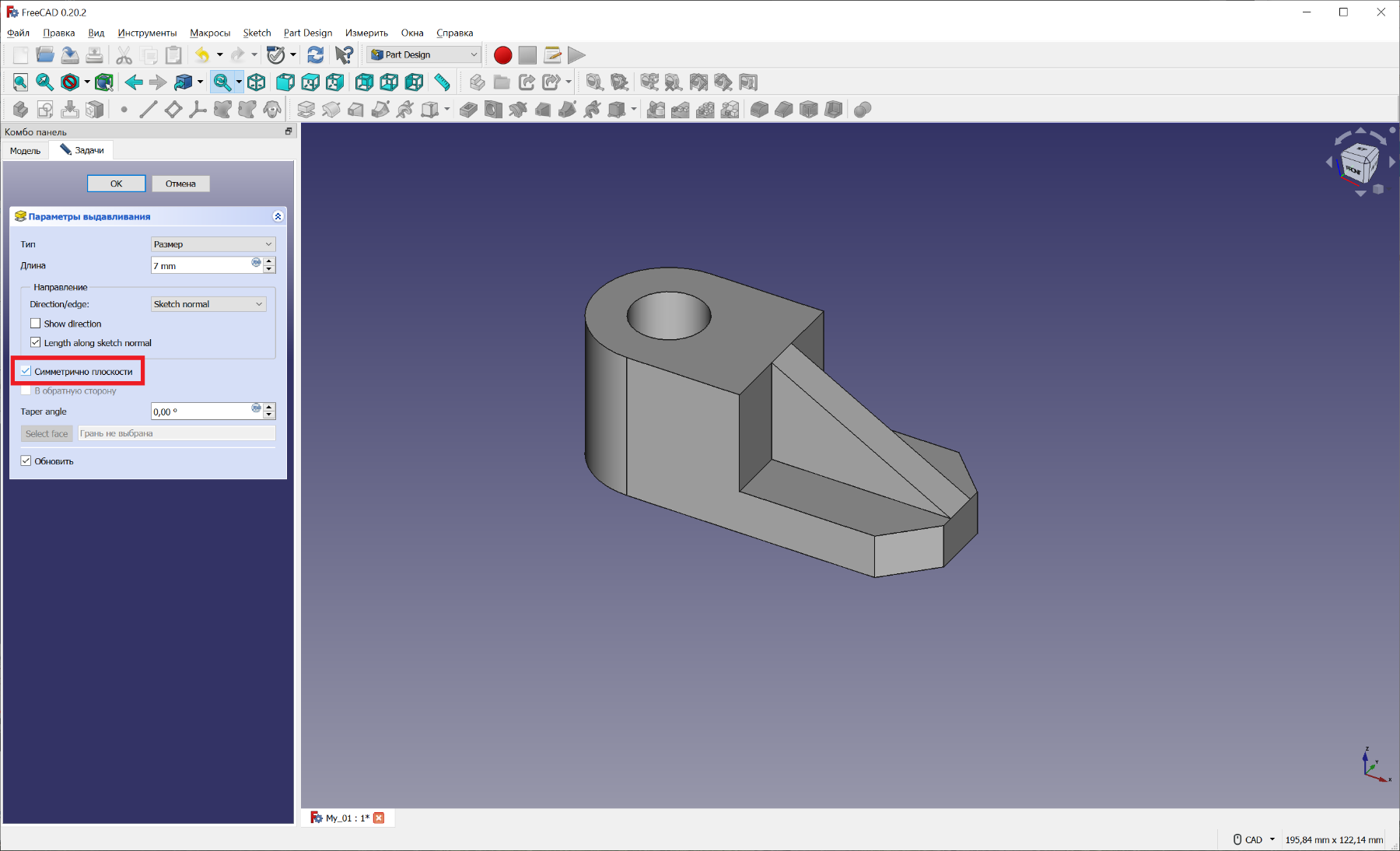Expand the Sketch normal direction dropdown

click(208, 304)
